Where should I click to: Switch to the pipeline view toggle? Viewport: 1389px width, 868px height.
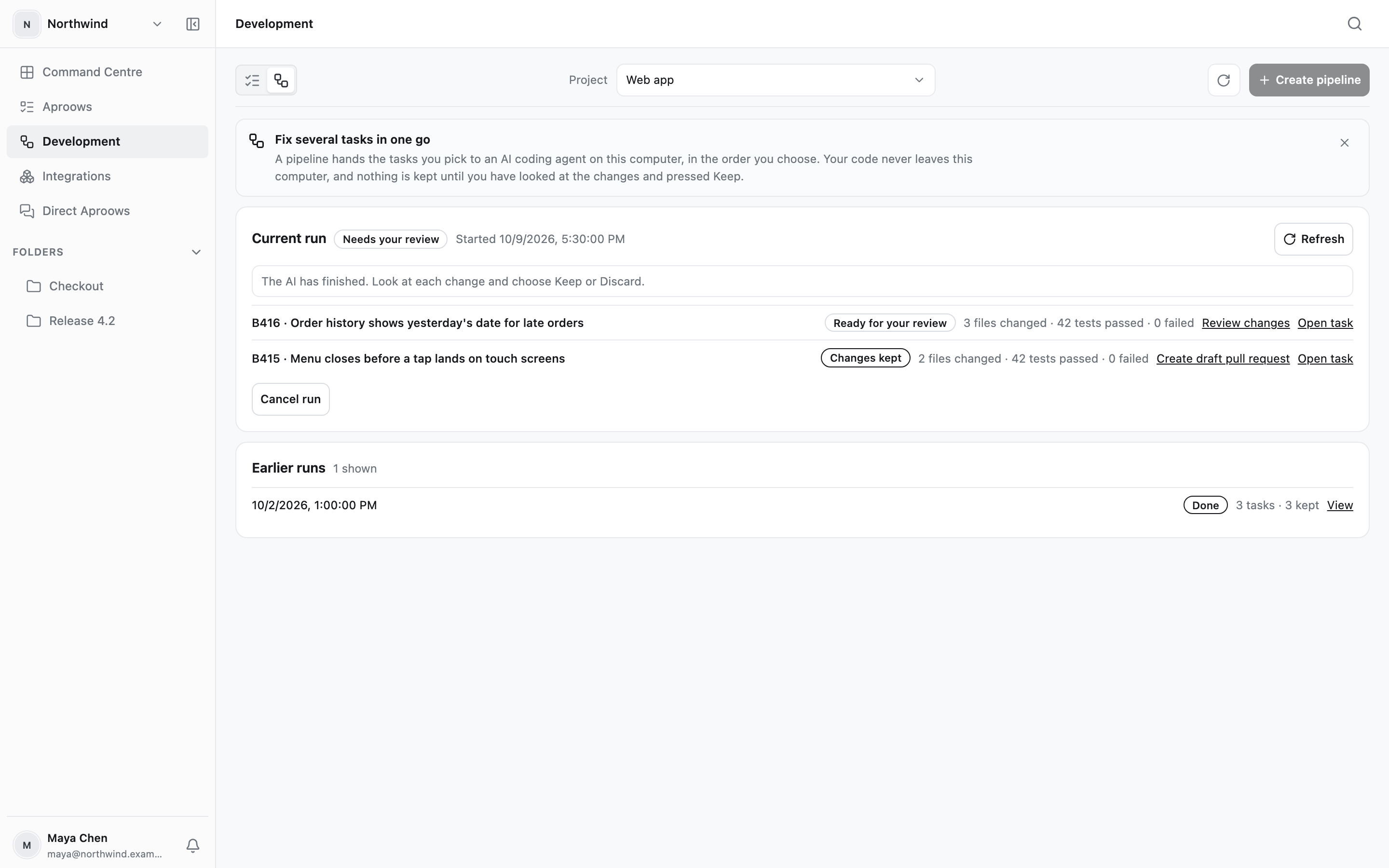(x=281, y=81)
